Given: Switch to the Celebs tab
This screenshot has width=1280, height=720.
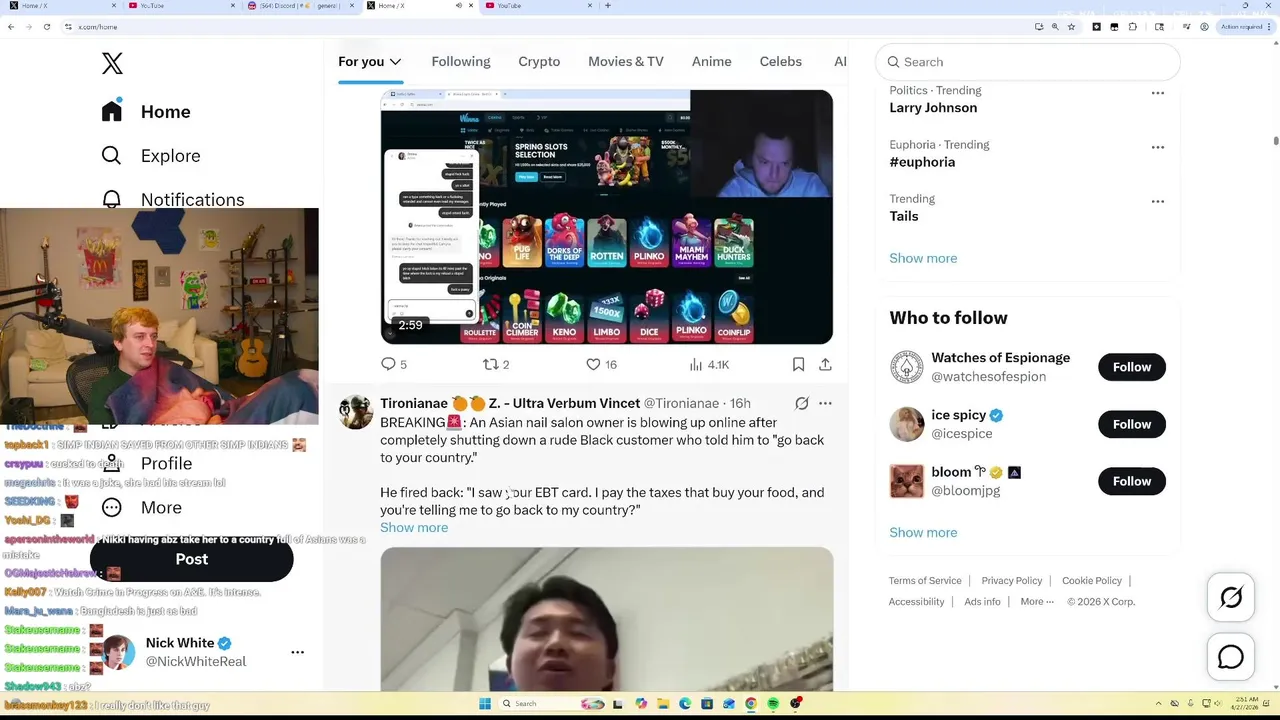Looking at the screenshot, I should (781, 62).
